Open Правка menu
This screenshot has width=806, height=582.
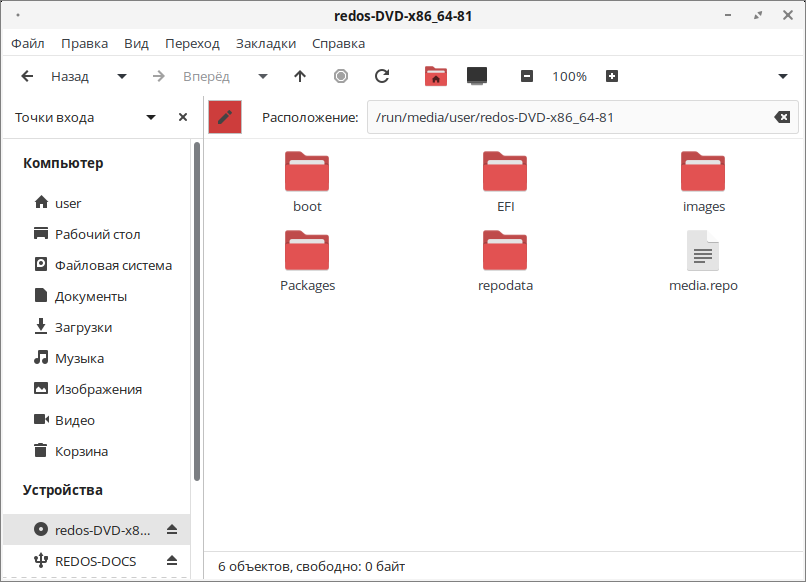click(84, 44)
